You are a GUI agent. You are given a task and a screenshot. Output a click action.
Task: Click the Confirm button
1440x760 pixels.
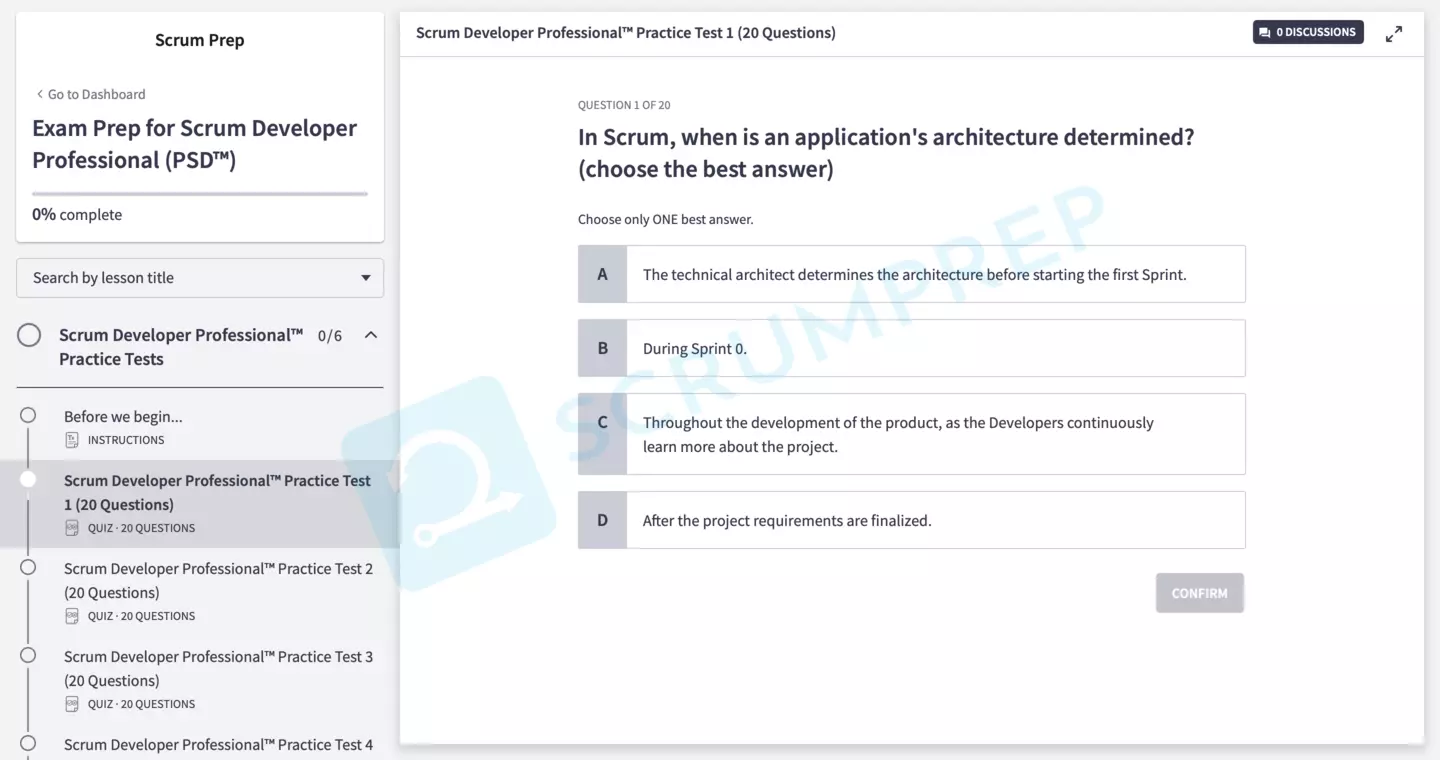[x=1200, y=593]
